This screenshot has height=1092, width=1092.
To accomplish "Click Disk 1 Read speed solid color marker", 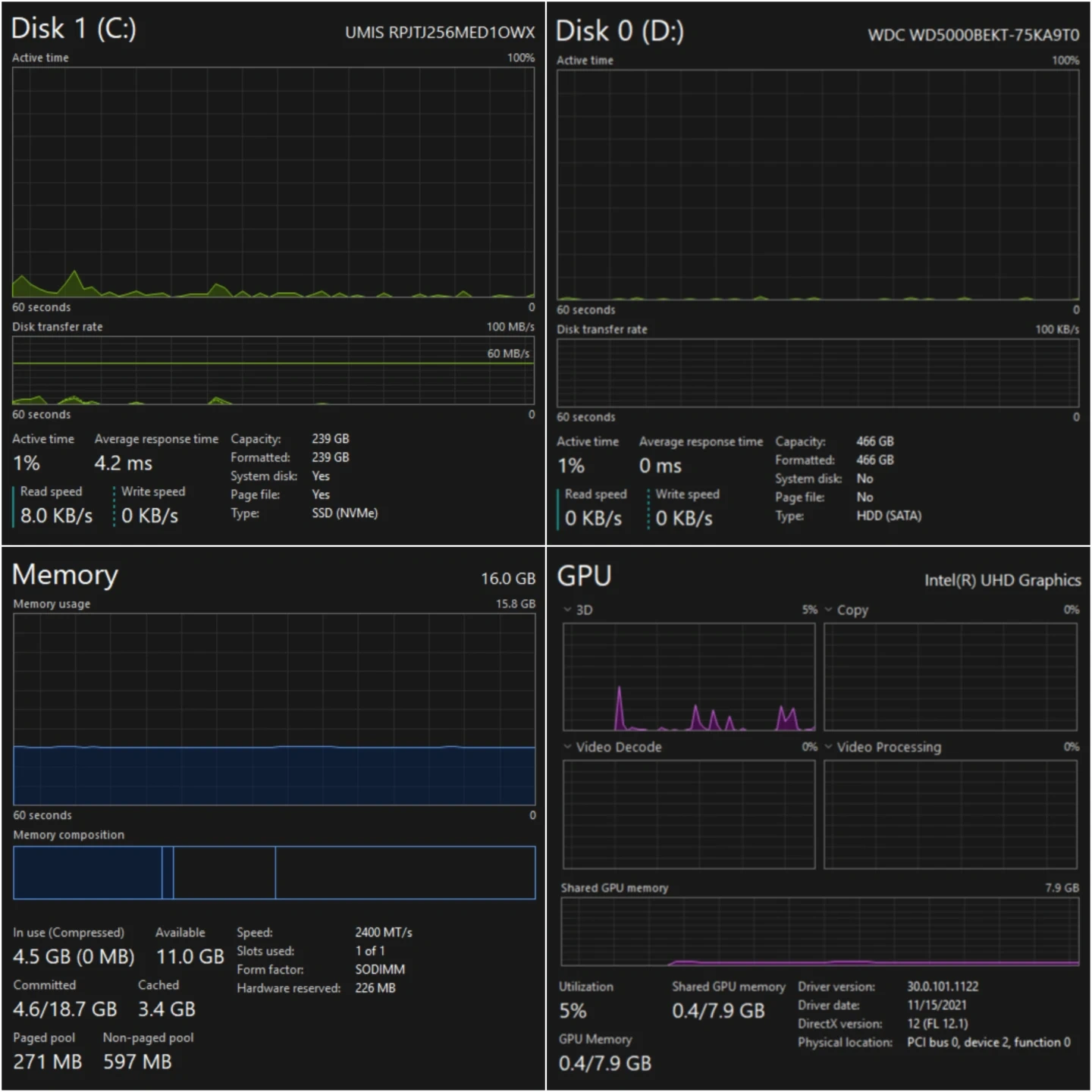I will 14,506.
